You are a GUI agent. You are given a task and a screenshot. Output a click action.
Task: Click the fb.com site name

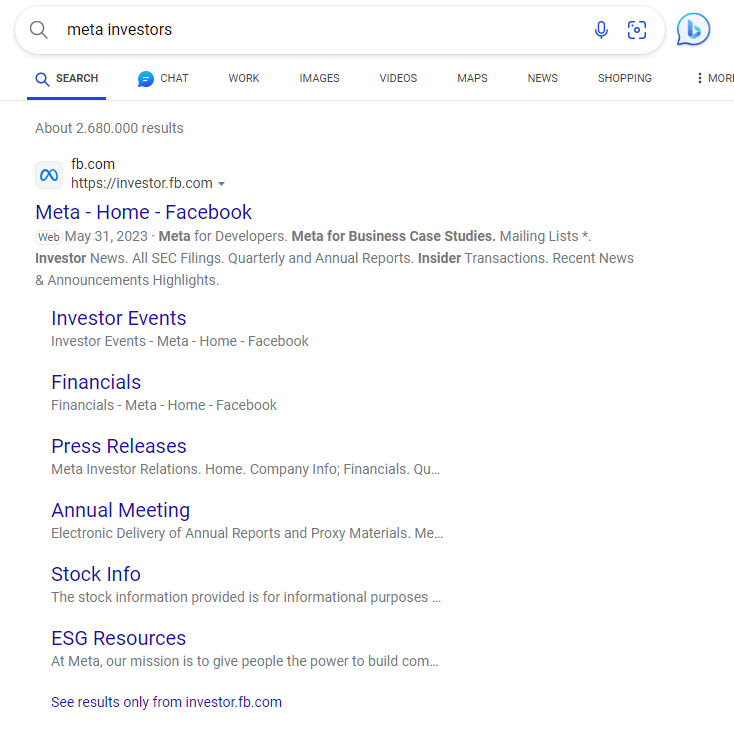click(x=93, y=164)
